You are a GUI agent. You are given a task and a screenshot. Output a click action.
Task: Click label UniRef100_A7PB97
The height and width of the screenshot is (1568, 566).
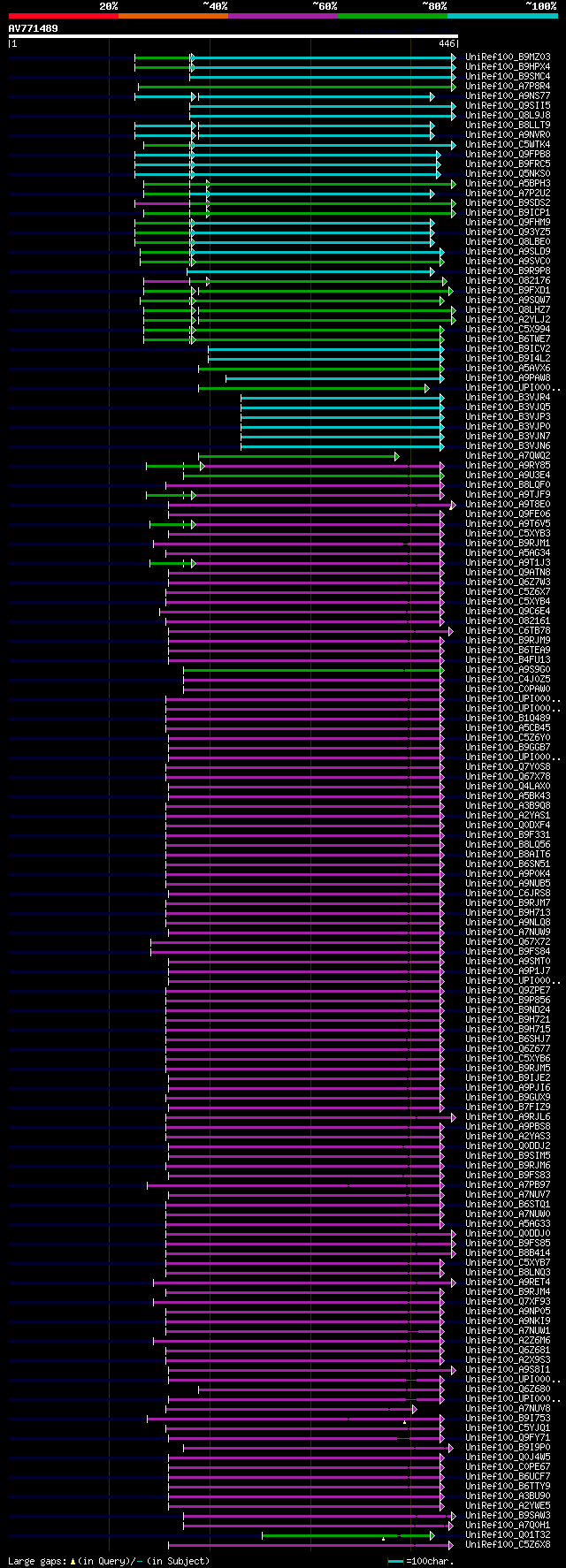pyautogui.click(x=508, y=1185)
